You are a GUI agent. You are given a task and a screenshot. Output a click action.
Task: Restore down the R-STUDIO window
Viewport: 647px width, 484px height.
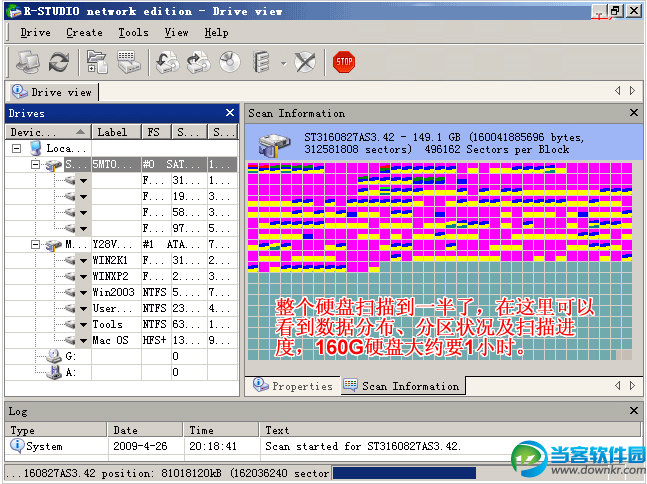pyautogui.click(x=616, y=11)
